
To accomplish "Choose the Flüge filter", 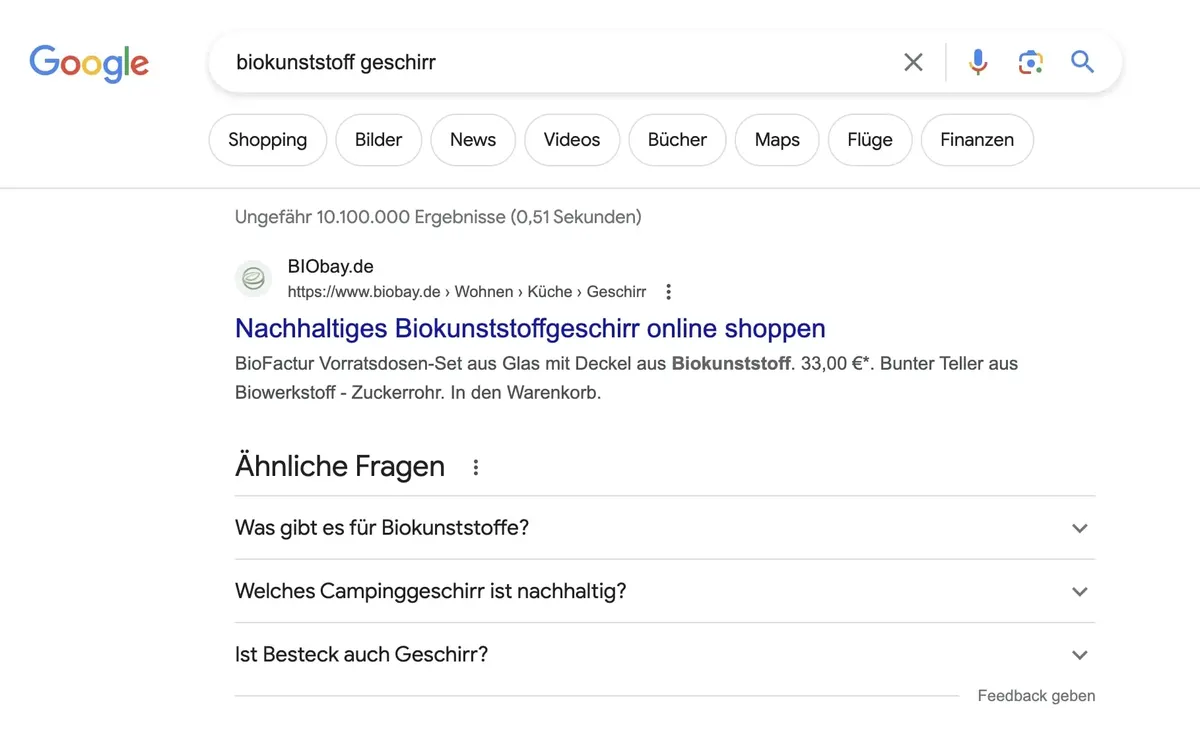I will (870, 140).
